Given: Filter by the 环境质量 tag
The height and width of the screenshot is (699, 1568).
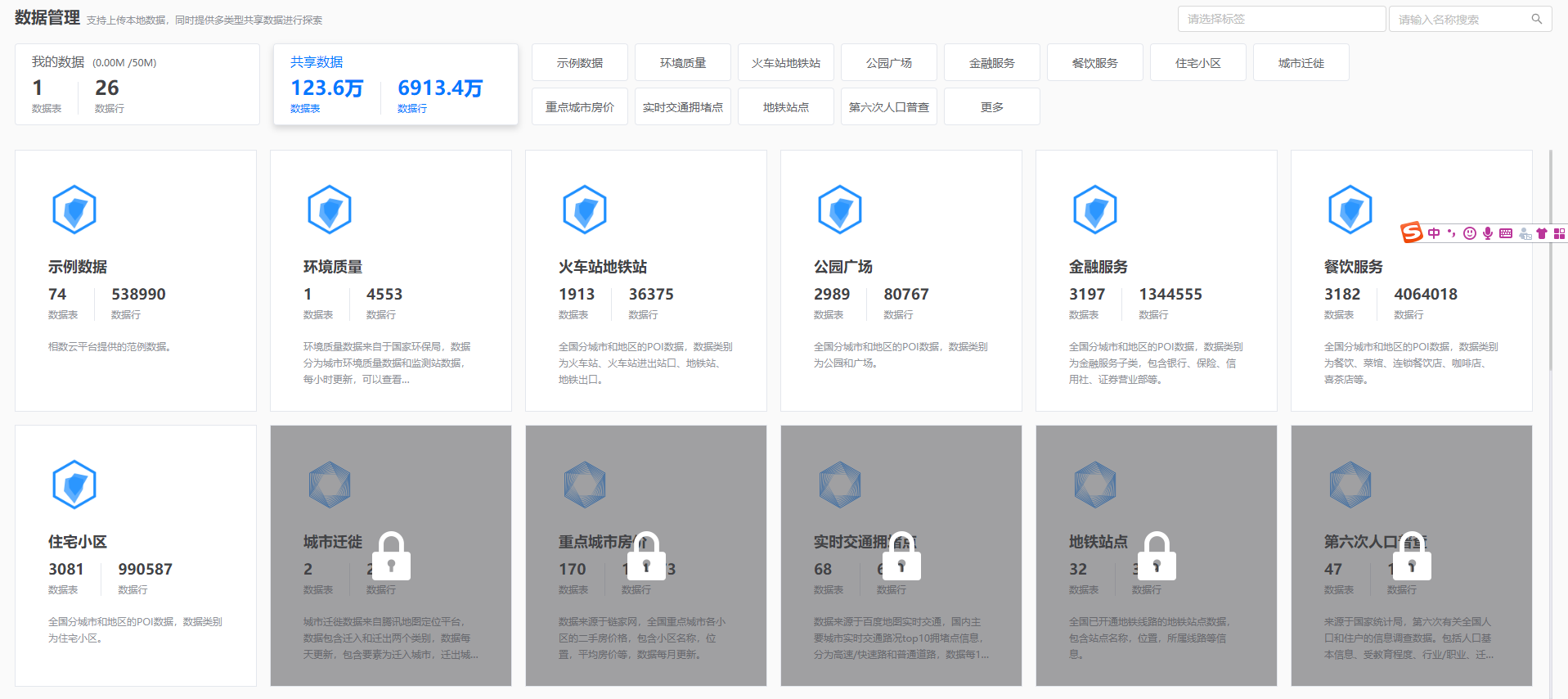Looking at the screenshot, I should [683, 62].
